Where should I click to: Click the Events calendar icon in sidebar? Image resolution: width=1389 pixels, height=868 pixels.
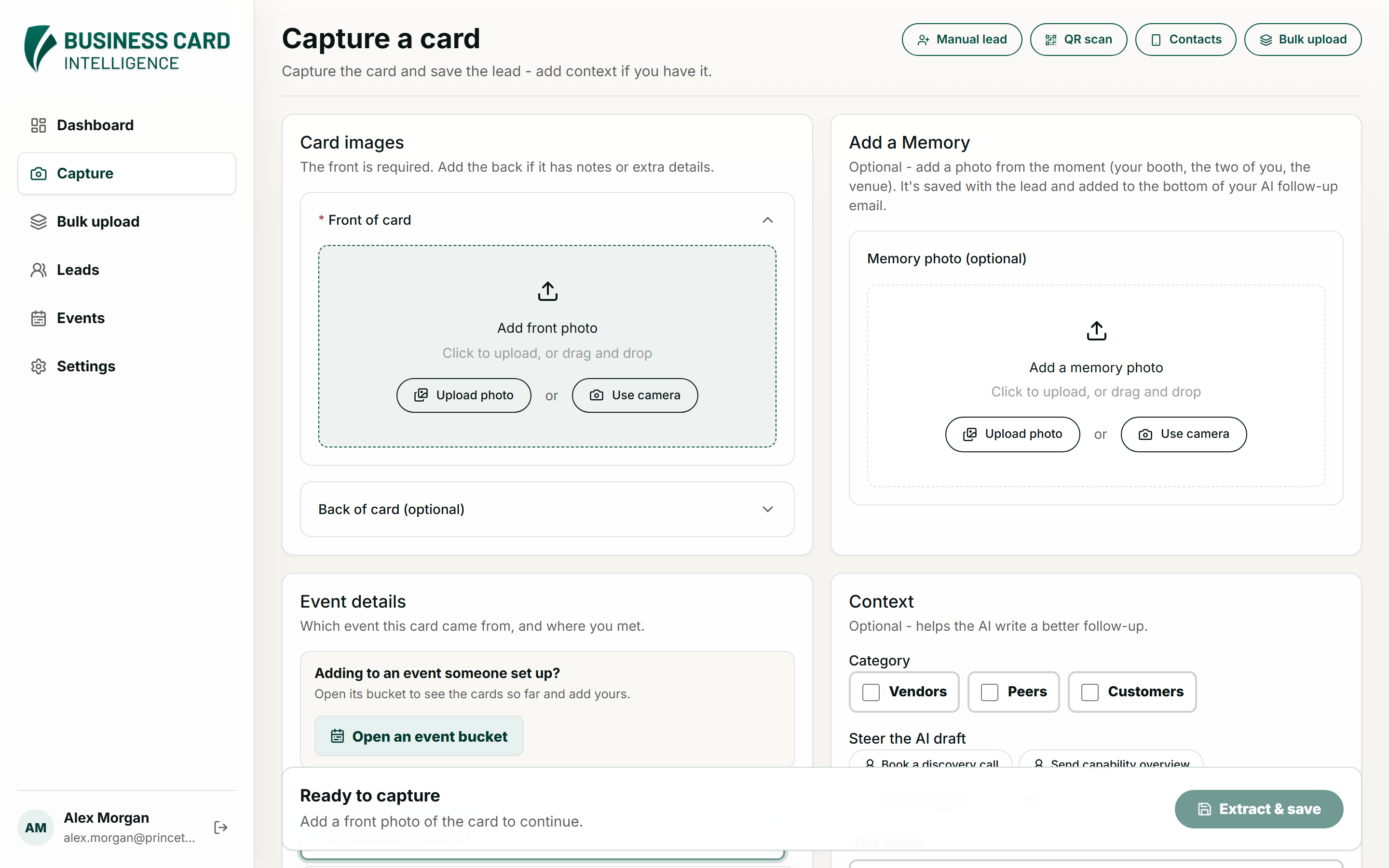click(x=39, y=318)
